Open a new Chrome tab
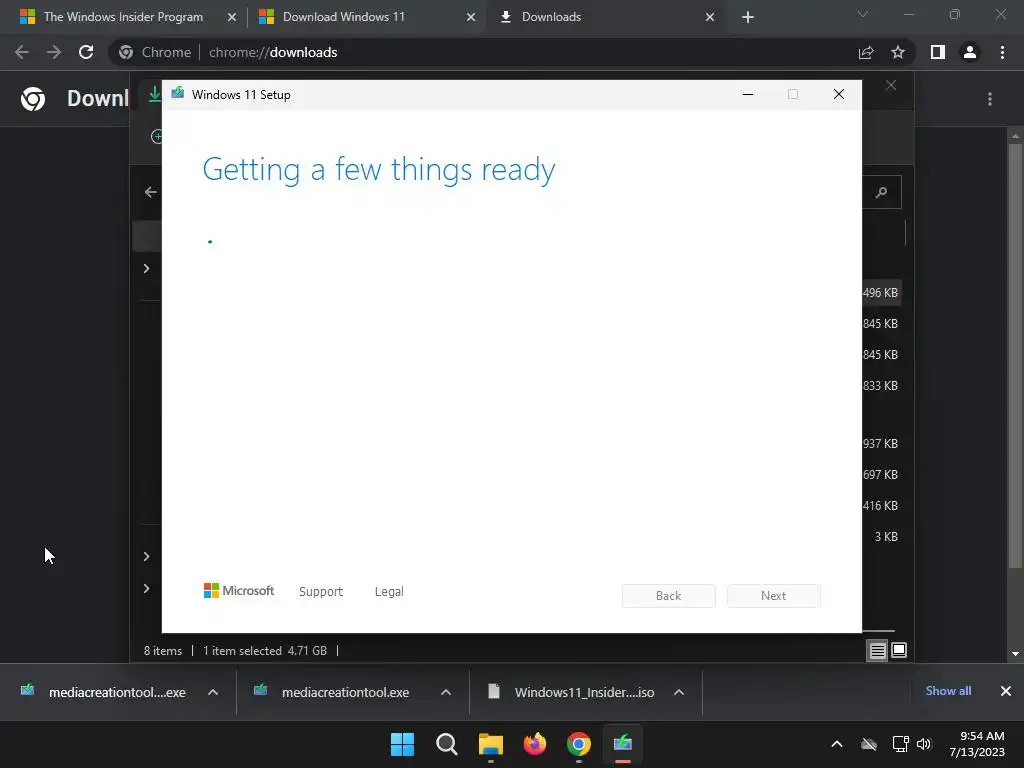 pos(748,17)
